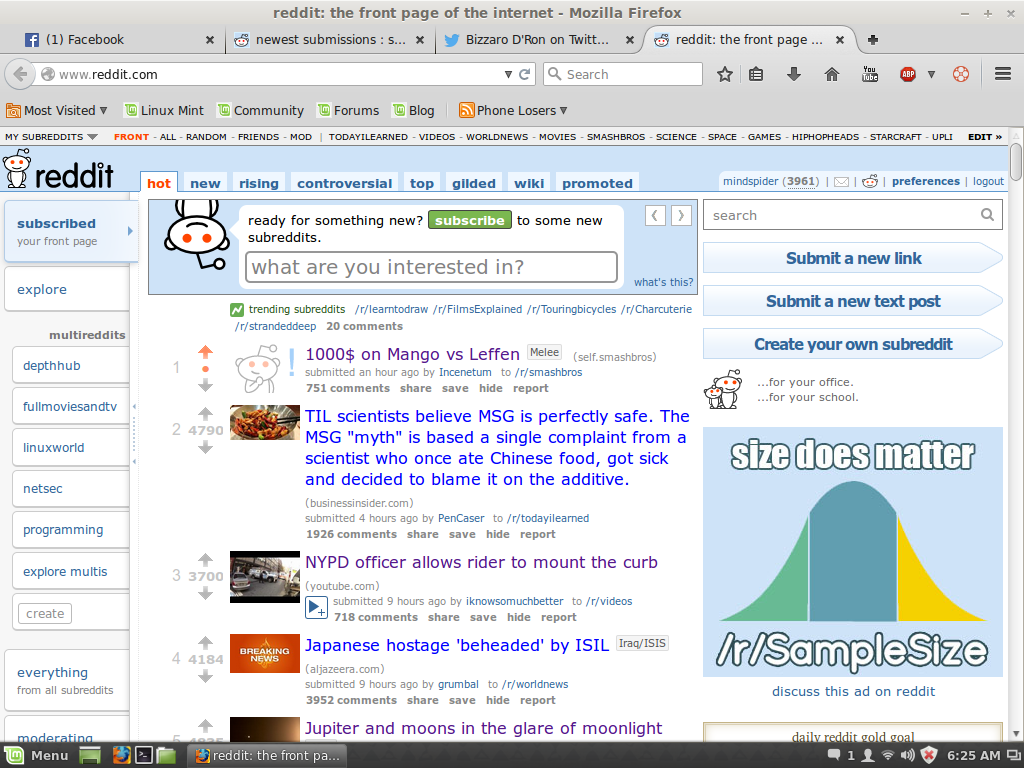Go to Firefox home icon
Screen dimensions: 1024x768
[x=831, y=74]
